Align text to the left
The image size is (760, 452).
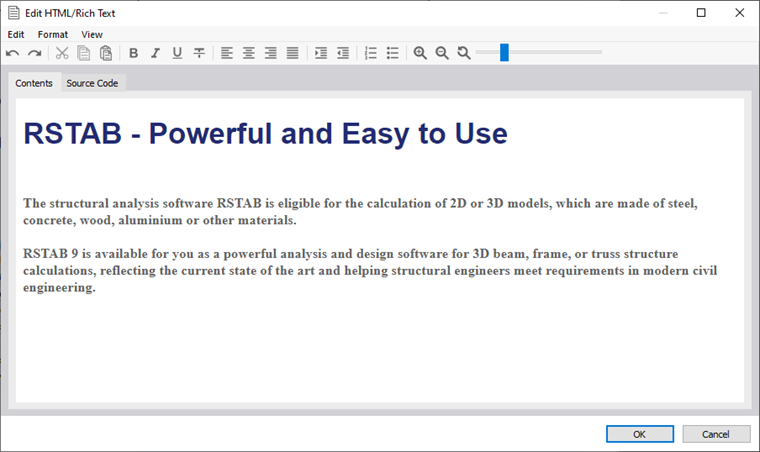227,53
